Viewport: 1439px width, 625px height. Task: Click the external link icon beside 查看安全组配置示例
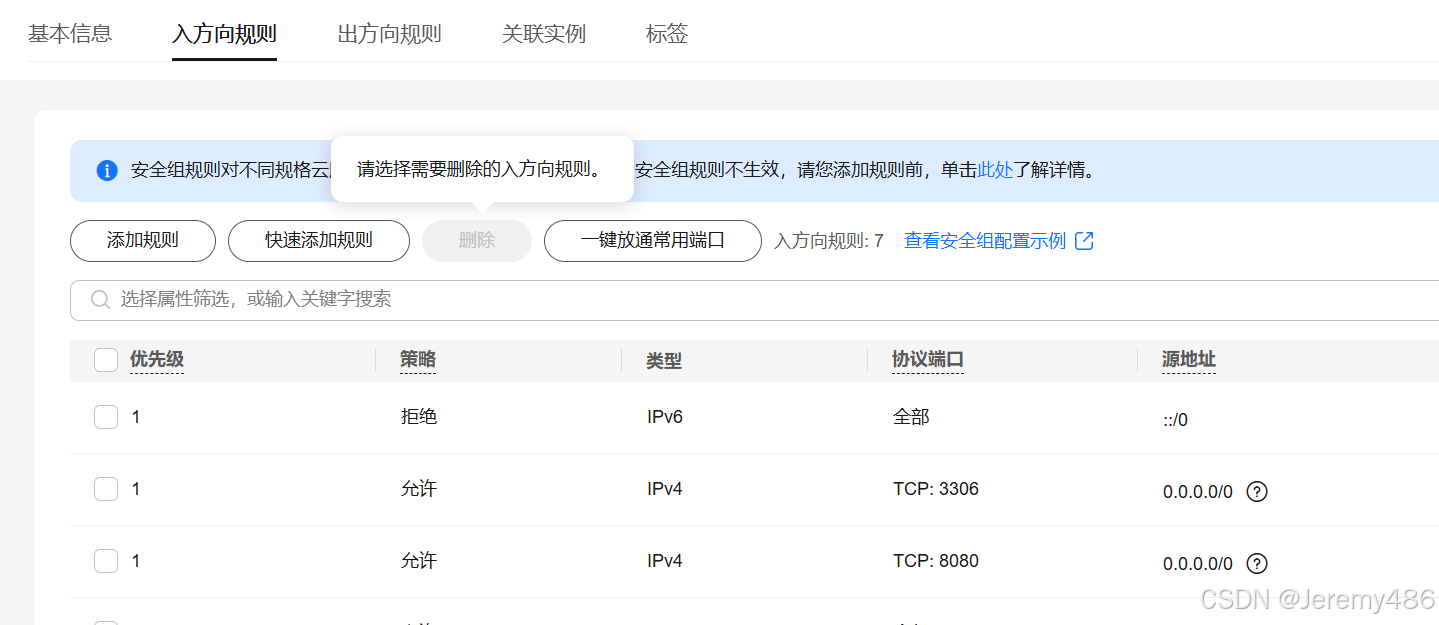click(1084, 241)
